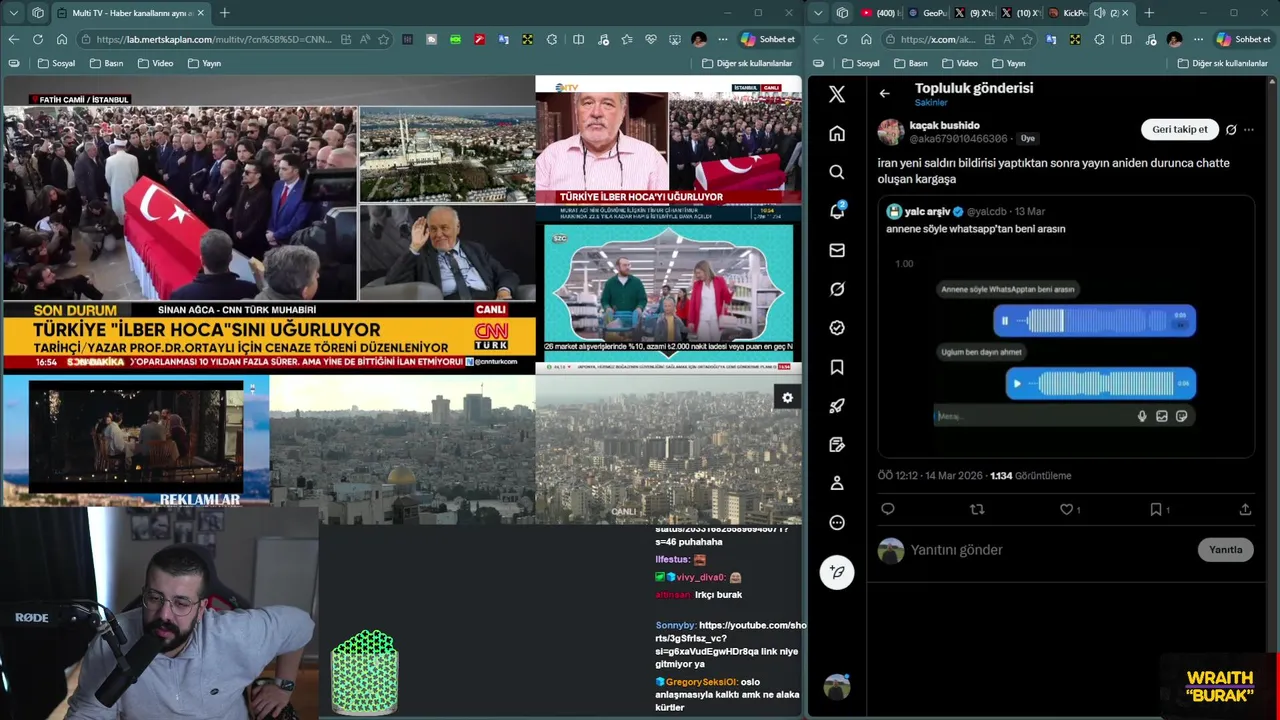Open quoted yalc arşiv post header

(x=965, y=212)
